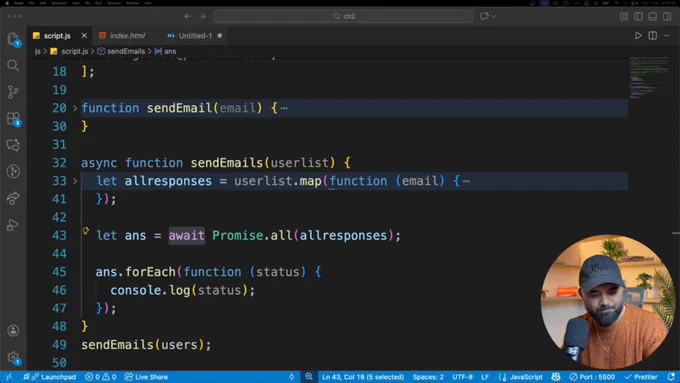Click the Copilot status icon in status bar
This screenshot has height=383, width=680.
[x=556, y=376]
